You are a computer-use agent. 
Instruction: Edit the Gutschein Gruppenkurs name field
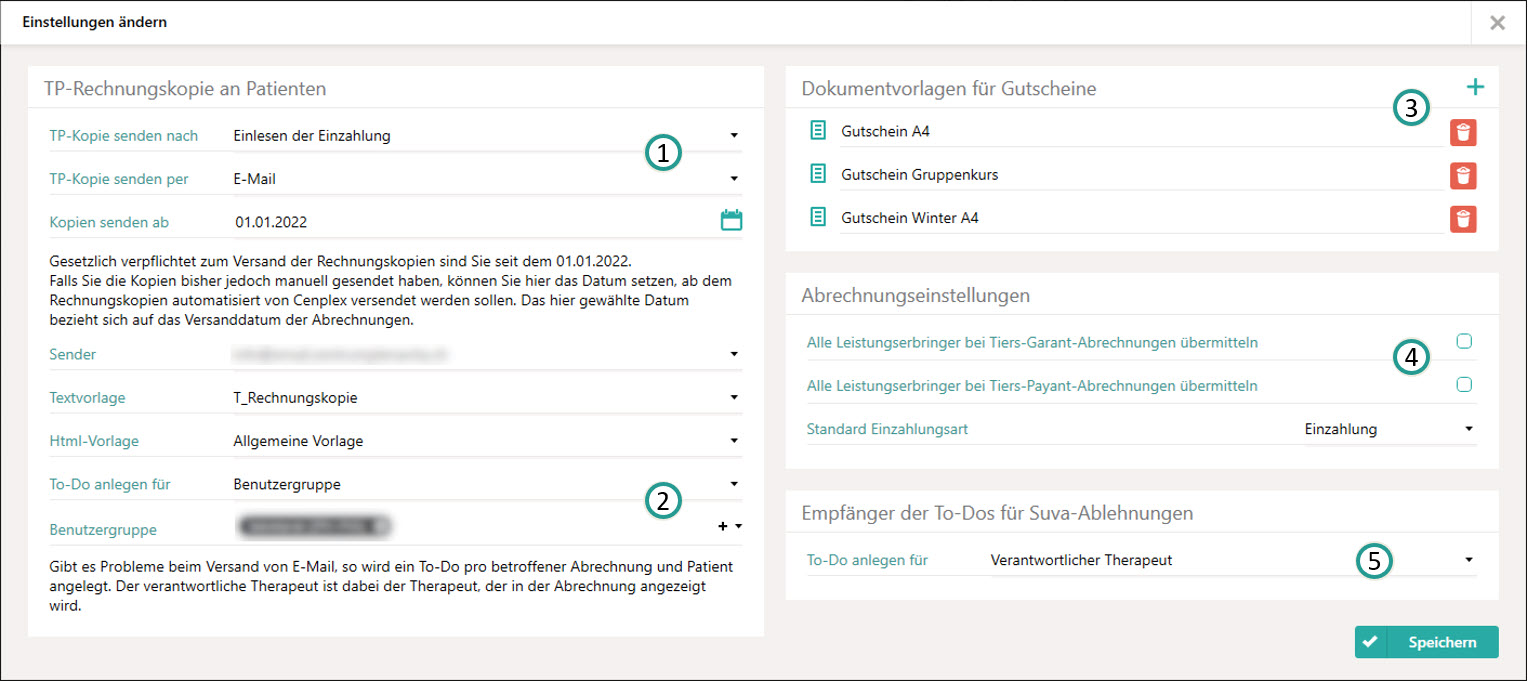(x=1141, y=175)
